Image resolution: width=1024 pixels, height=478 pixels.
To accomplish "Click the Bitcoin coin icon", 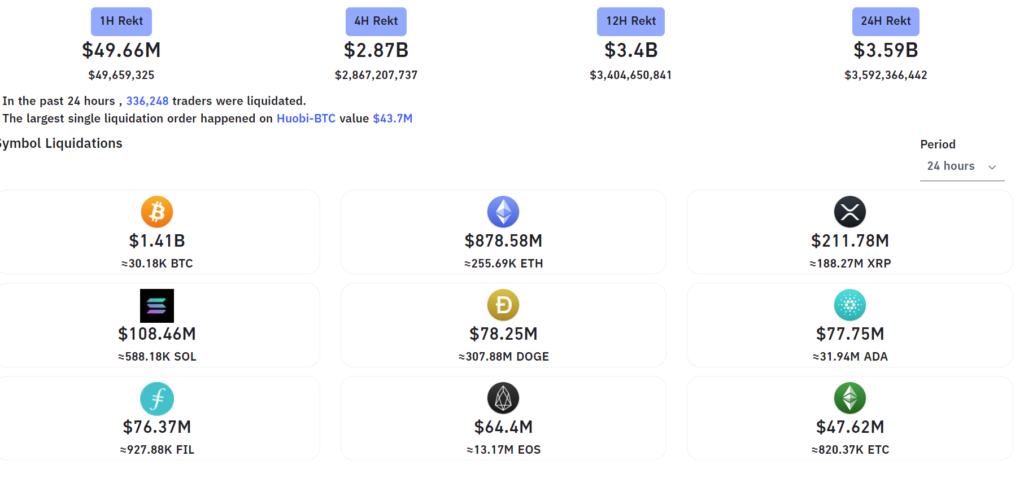I will (x=157, y=211).
